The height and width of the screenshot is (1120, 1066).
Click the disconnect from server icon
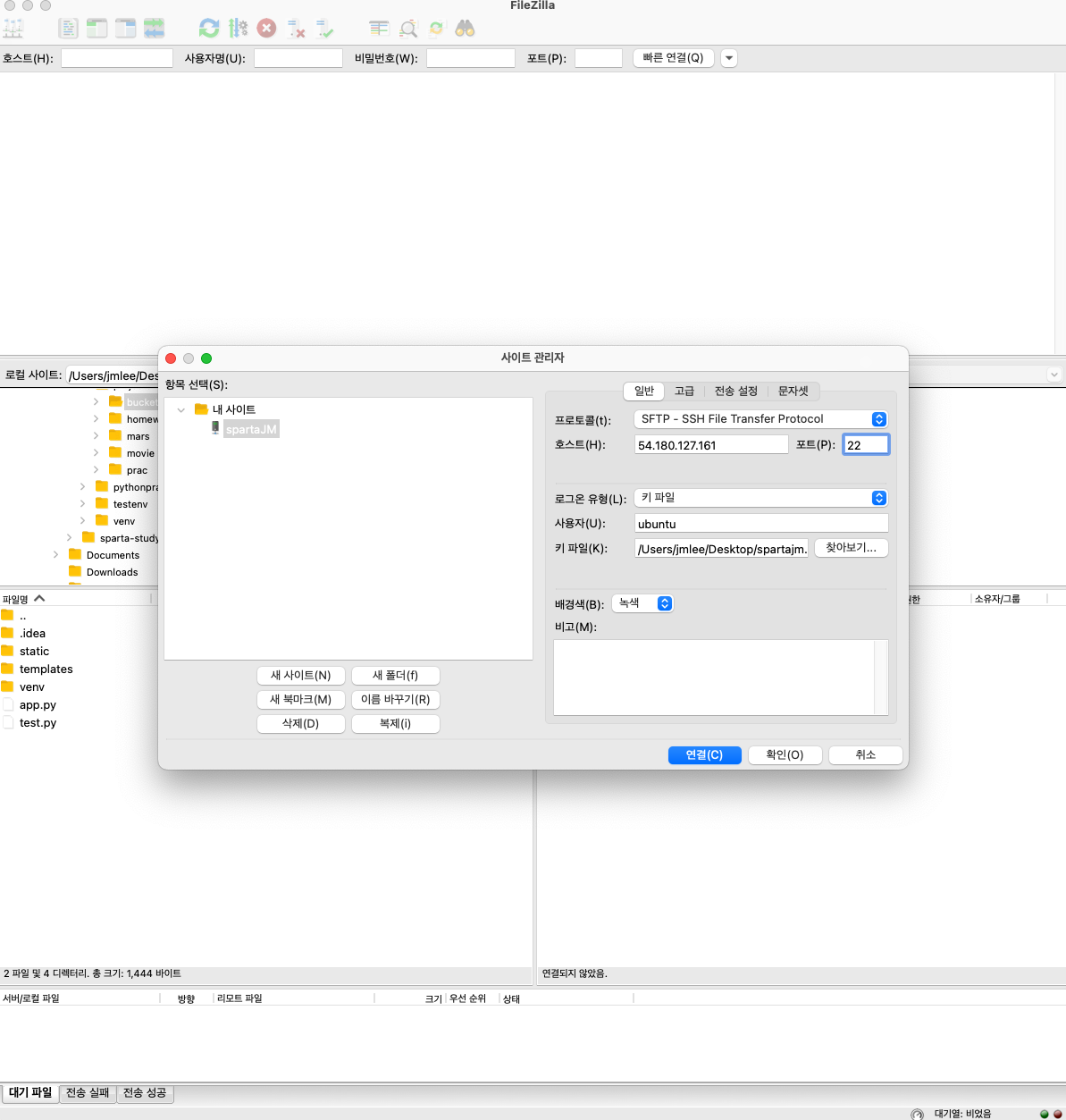click(x=296, y=29)
